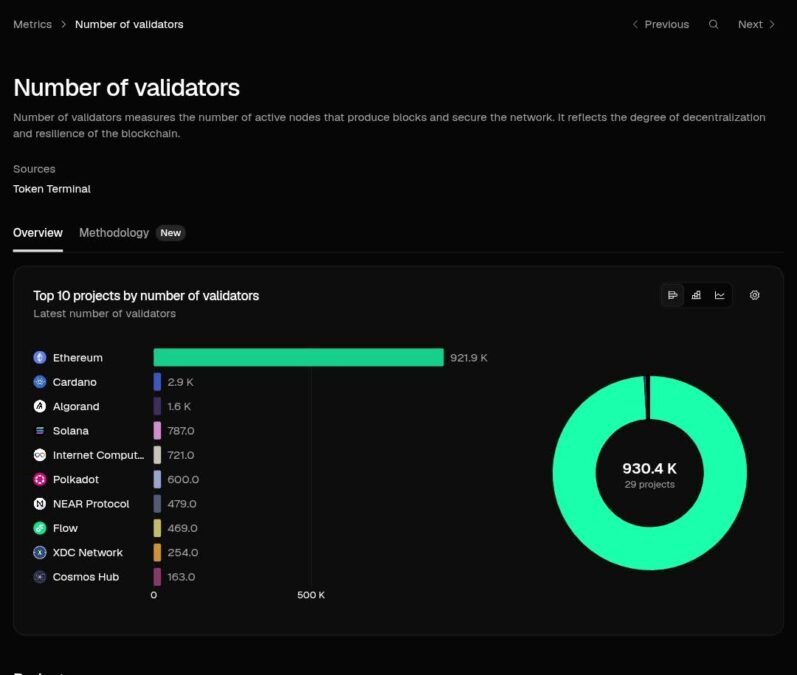Click the Cardano logo icon
This screenshot has width=797, height=675.
[x=40, y=382]
